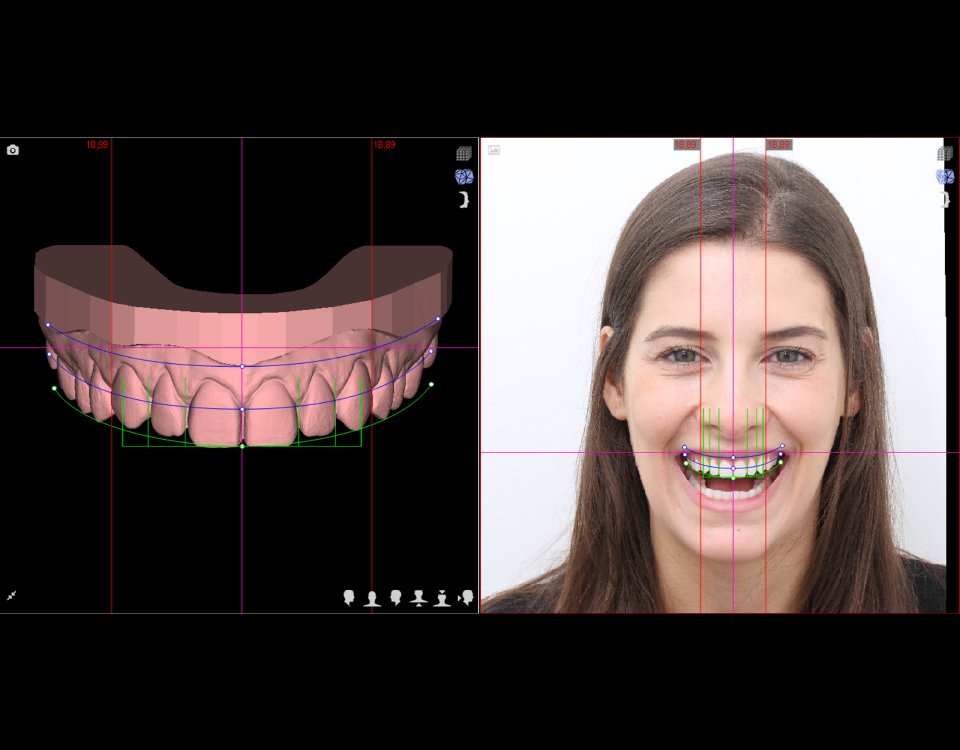Select center control point on upper blue curve
960x750 pixels.
pos(242,366)
